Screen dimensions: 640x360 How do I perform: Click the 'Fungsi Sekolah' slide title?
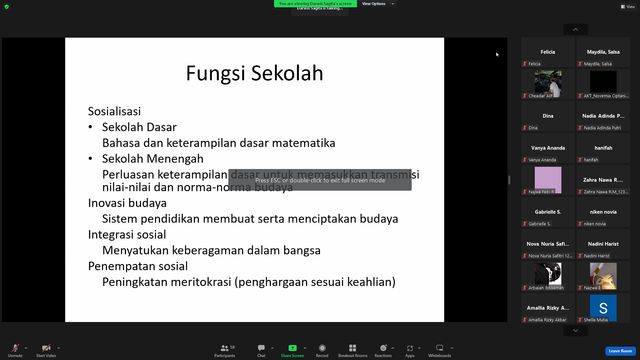tap(254, 73)
